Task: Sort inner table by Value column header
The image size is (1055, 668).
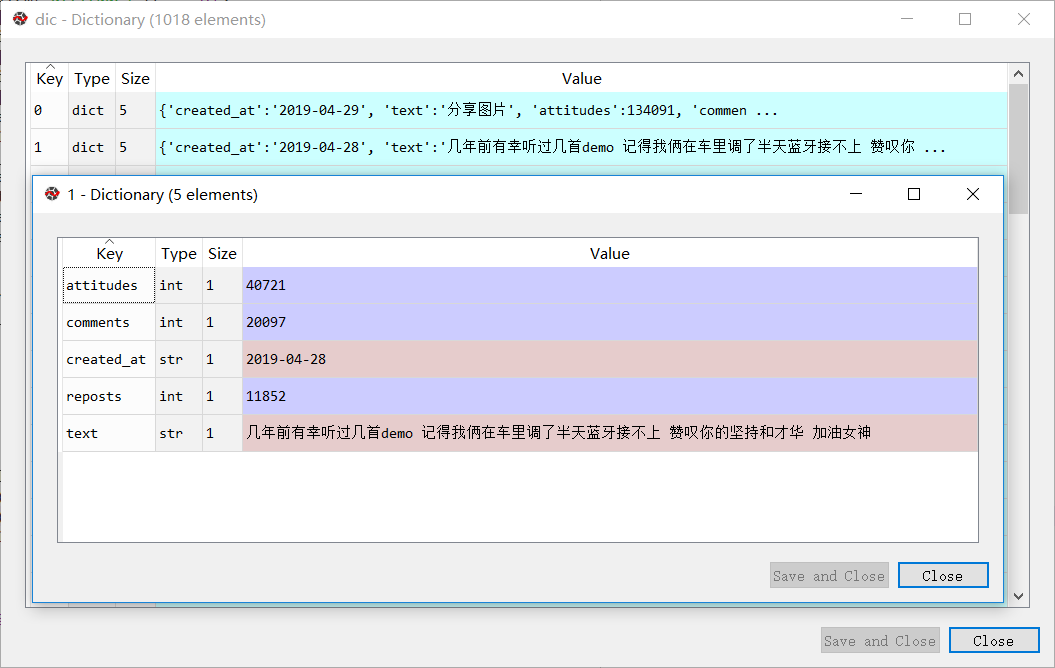Action: pyautogui.click(x=610, y=253)
